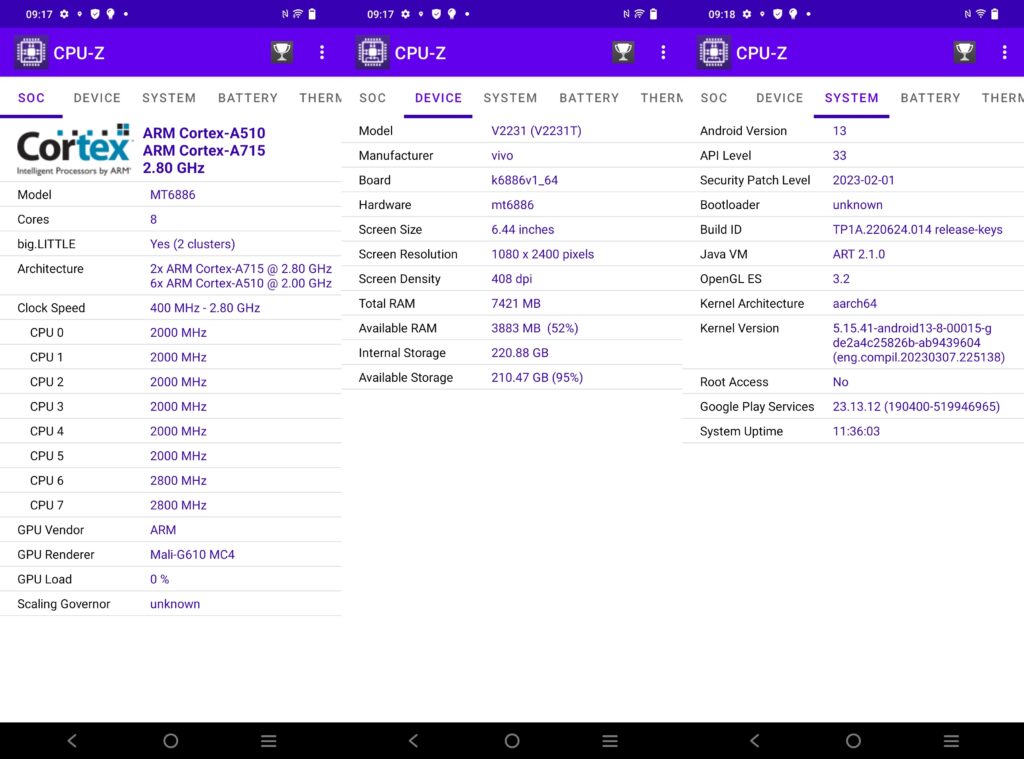Screen dimensions: 1024x759
Task: Tap Root Access No value
Action: 840,382
